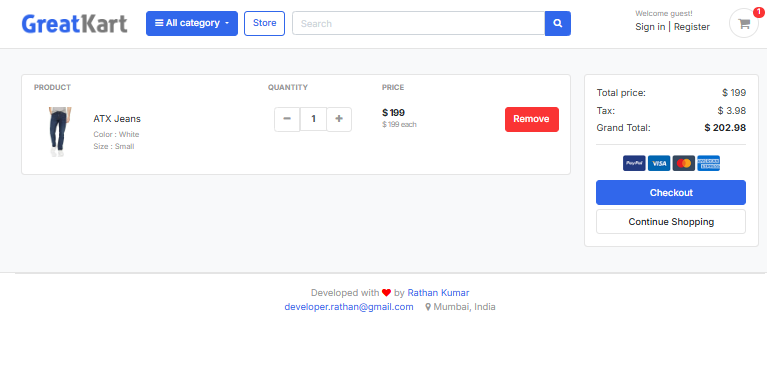Click the Total price $ 199 value
The height and width of the screenshot is (368, 767).
coord(734,92)
